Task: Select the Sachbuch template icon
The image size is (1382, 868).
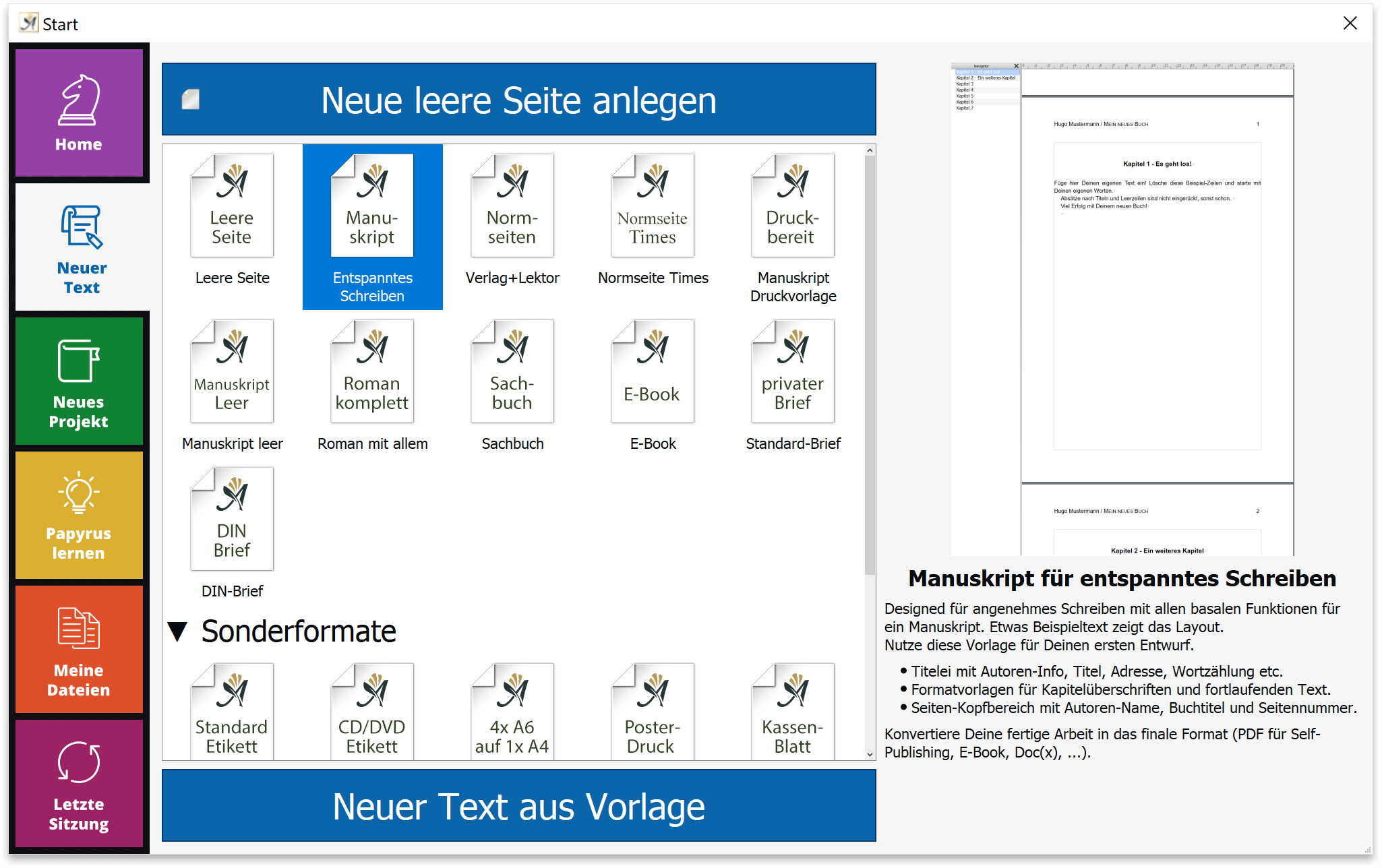Action: coord(512,371)
